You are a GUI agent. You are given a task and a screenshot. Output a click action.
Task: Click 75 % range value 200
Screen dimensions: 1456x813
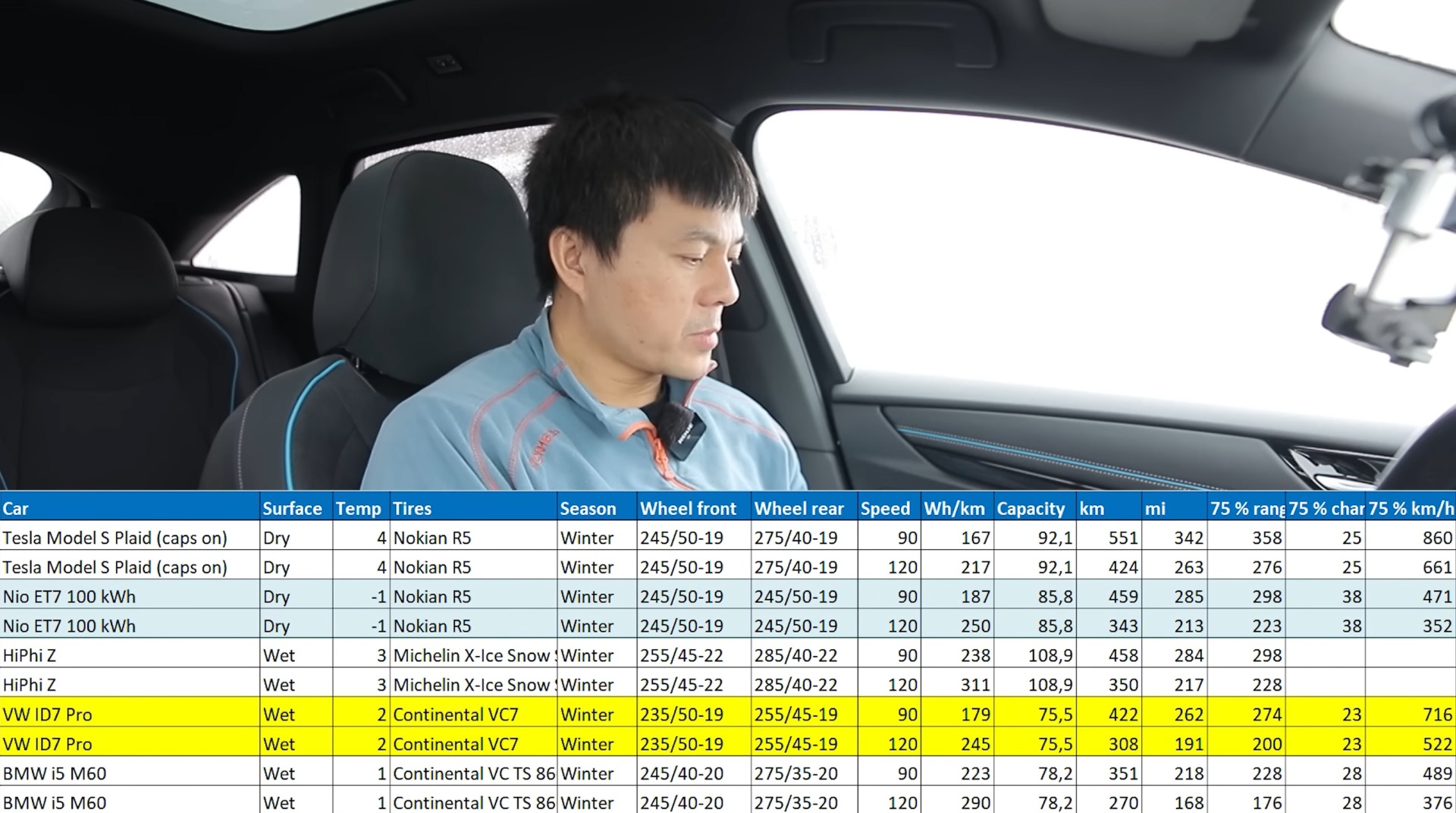tap(1266, 744)
